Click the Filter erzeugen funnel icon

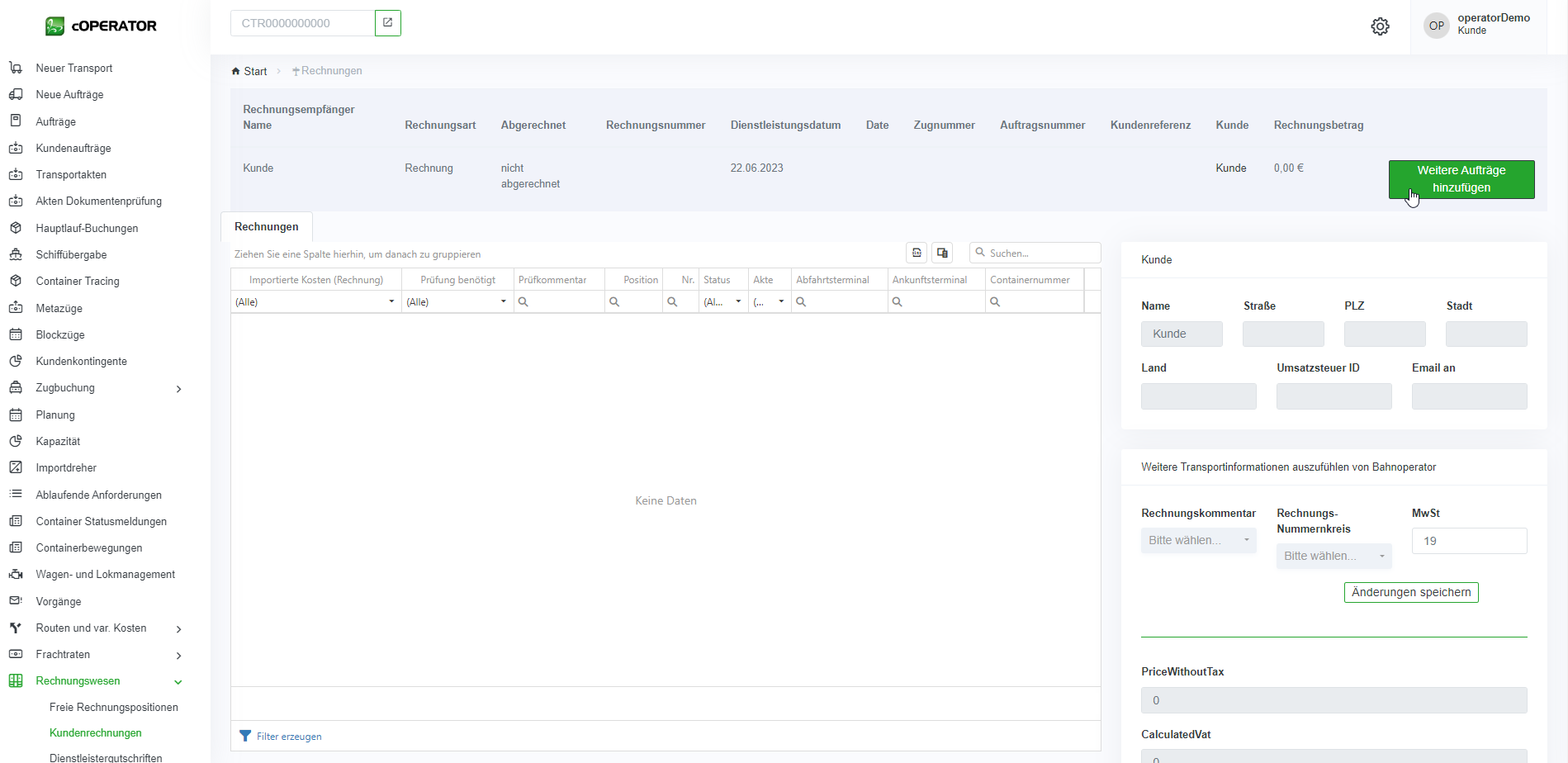pos(245,736)
